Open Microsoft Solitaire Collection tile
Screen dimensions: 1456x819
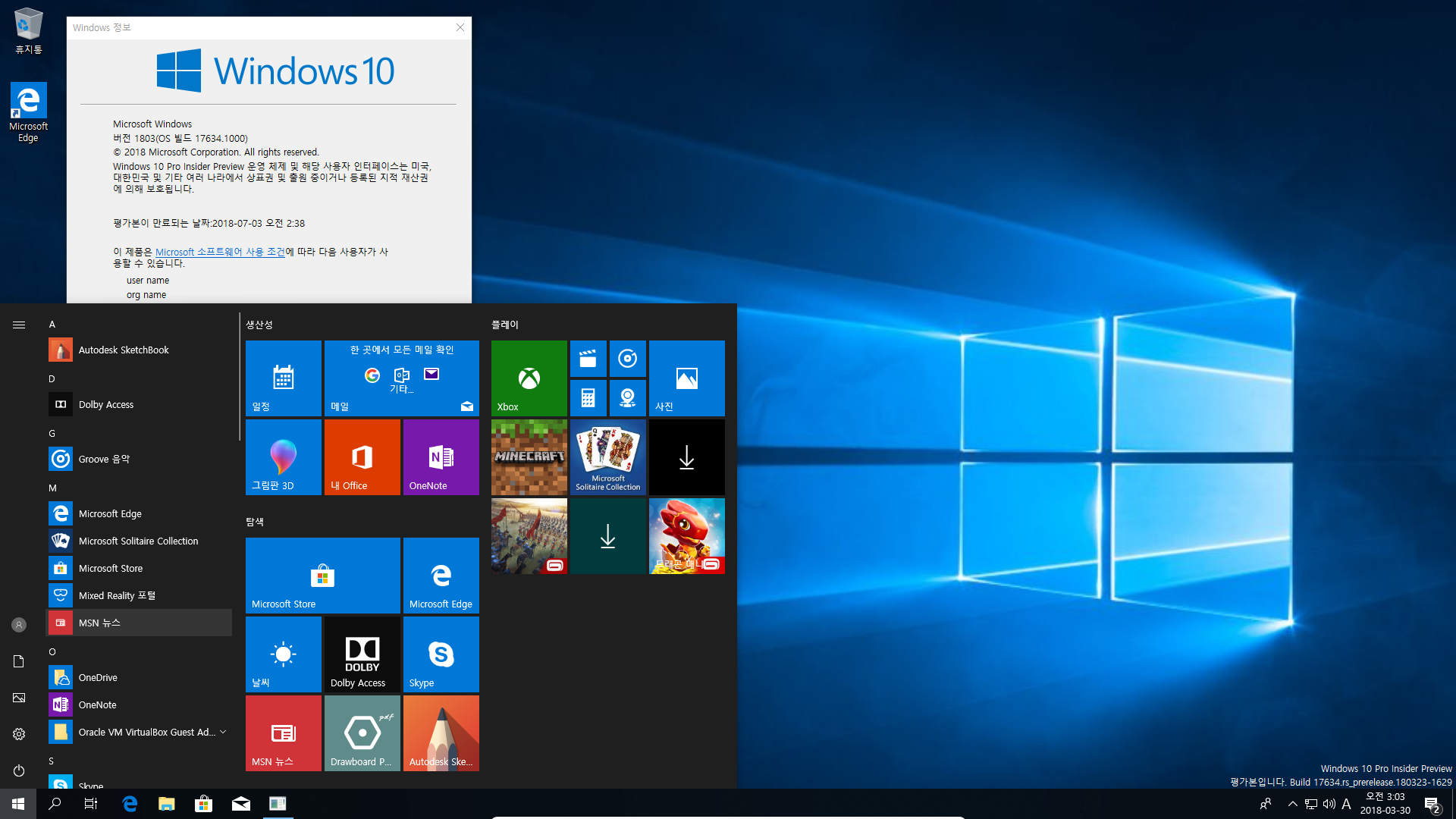[608, 457]
